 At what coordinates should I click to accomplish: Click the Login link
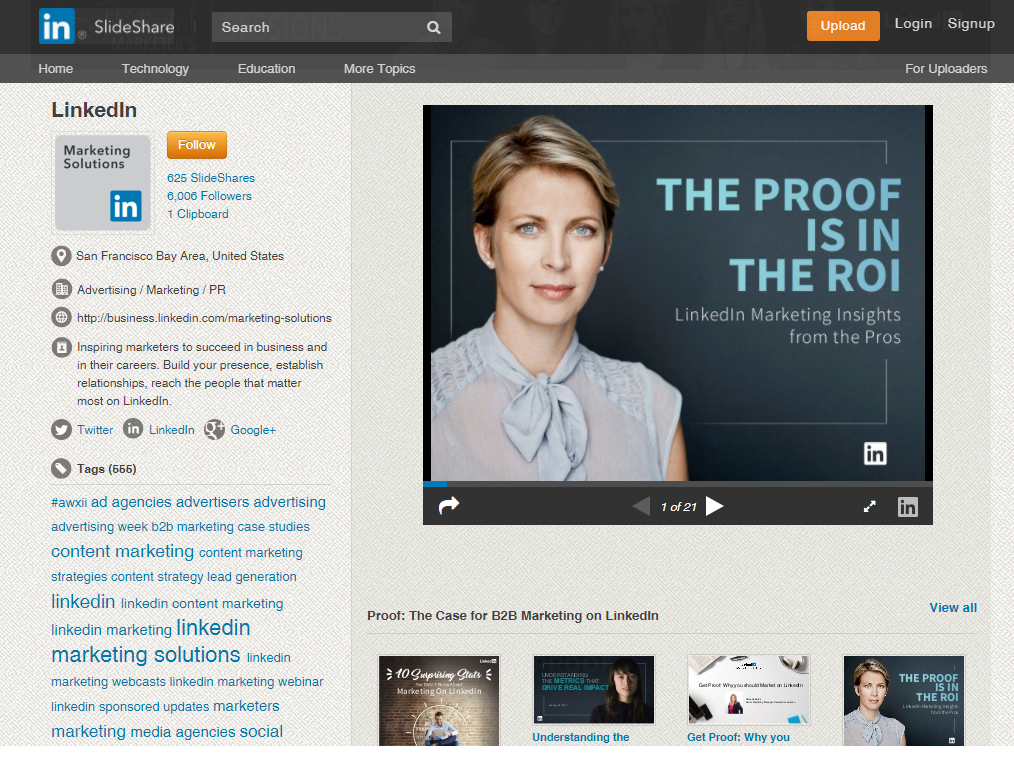point(913,24)
